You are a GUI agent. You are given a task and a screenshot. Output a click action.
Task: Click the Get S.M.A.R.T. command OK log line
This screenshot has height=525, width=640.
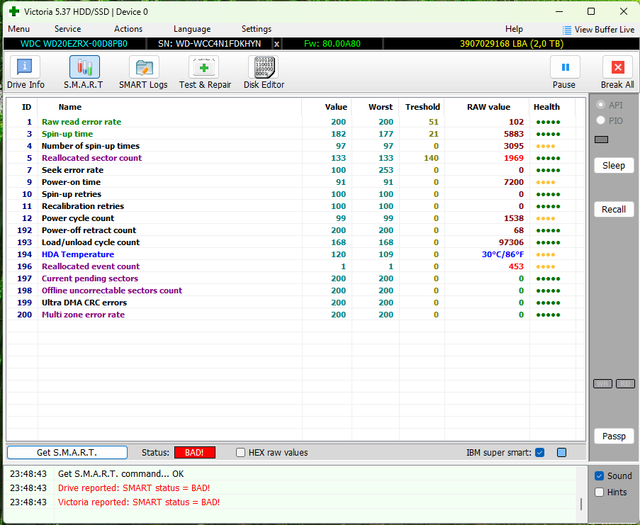tap(121, 474)
